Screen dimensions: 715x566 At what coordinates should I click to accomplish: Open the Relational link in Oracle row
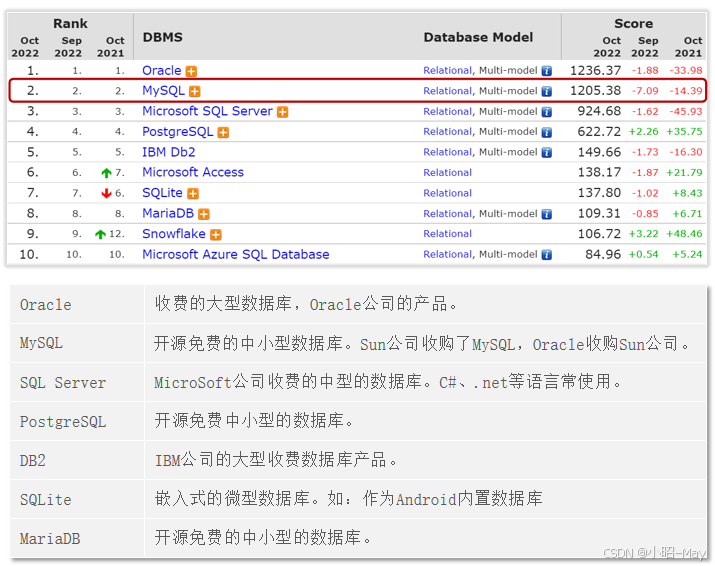point(447,71)
